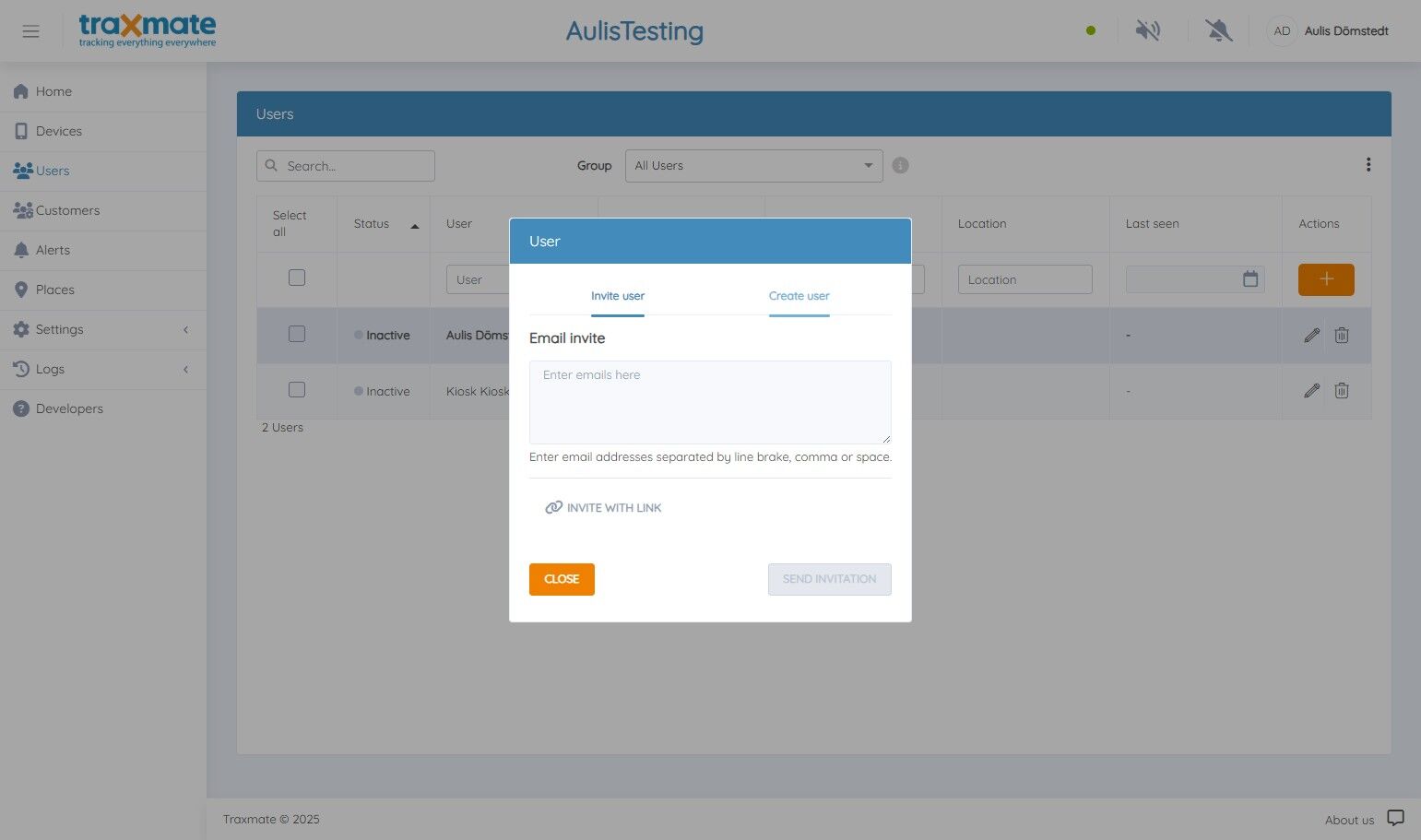Click the green connection status dot
1421x840 pixels.
point(1091,30)
